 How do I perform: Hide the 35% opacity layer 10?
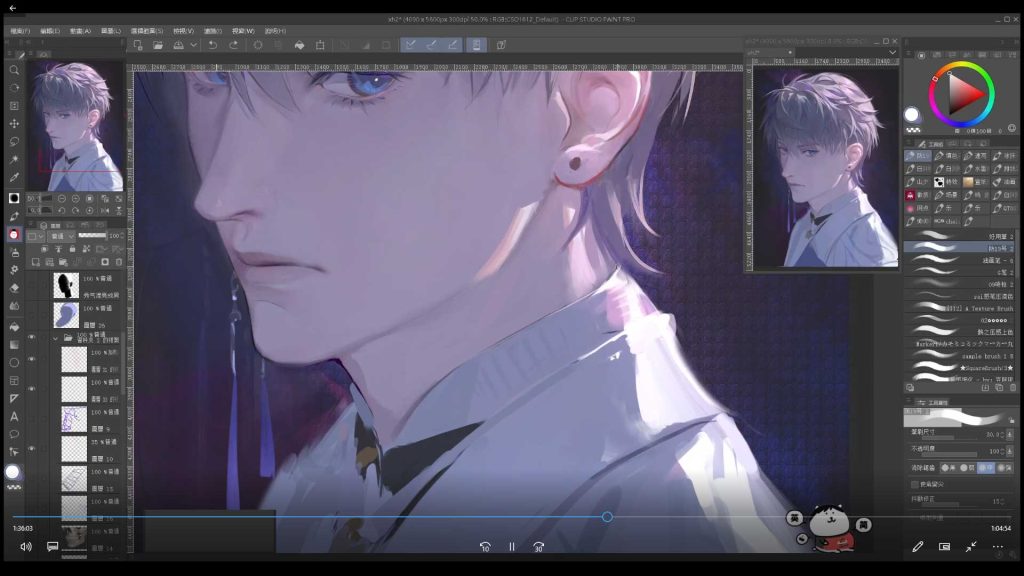(x=31, y=448)
